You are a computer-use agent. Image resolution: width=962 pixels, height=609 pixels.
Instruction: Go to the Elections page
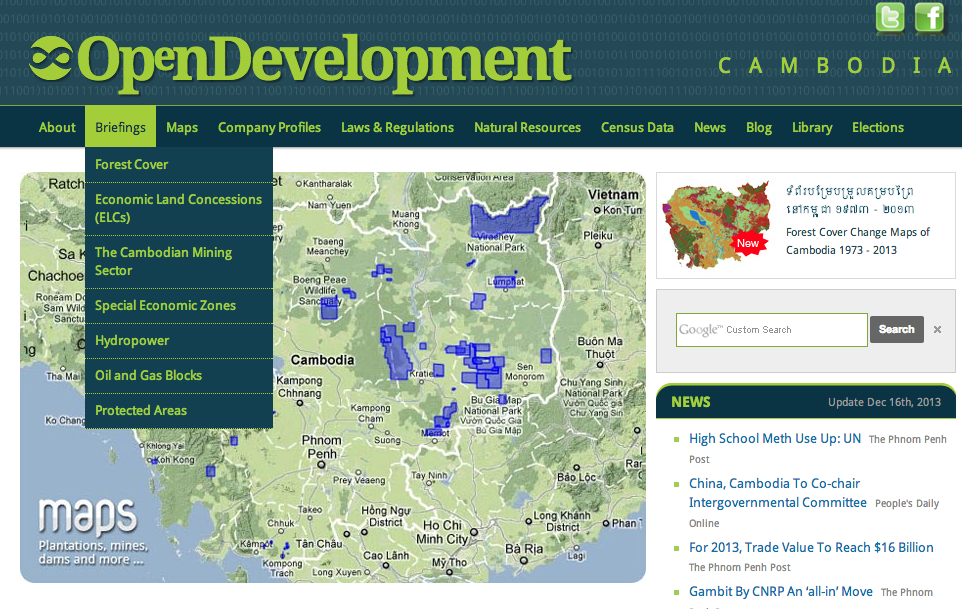[877, 128]
